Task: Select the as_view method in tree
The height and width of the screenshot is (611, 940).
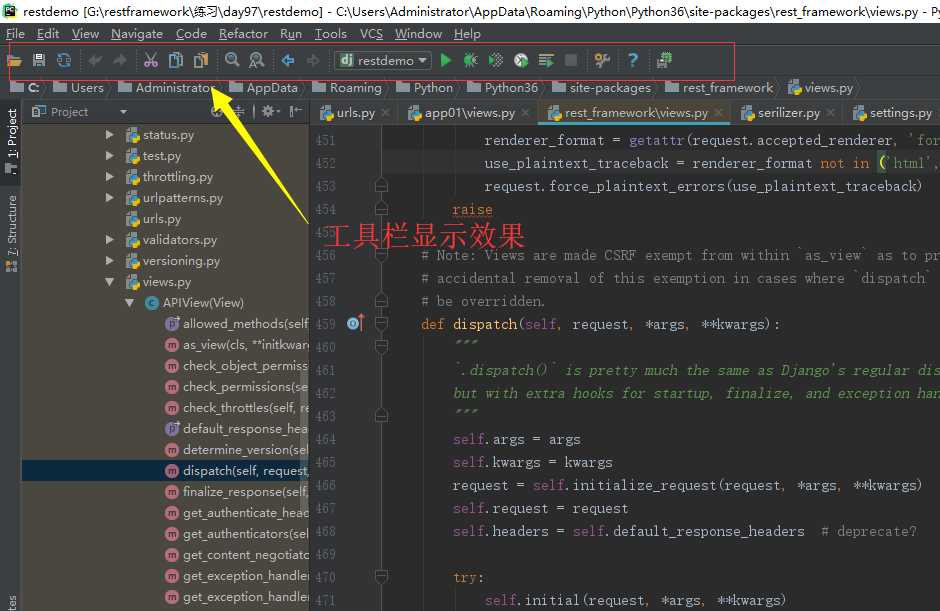Action: coord(236,345)
